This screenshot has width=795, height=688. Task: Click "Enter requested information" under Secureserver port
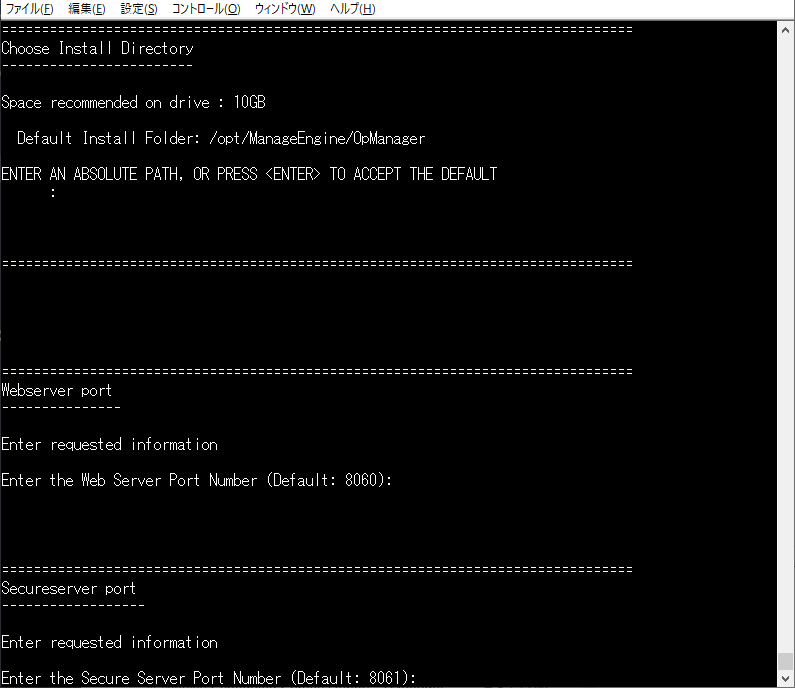click(x=109, y=642)
